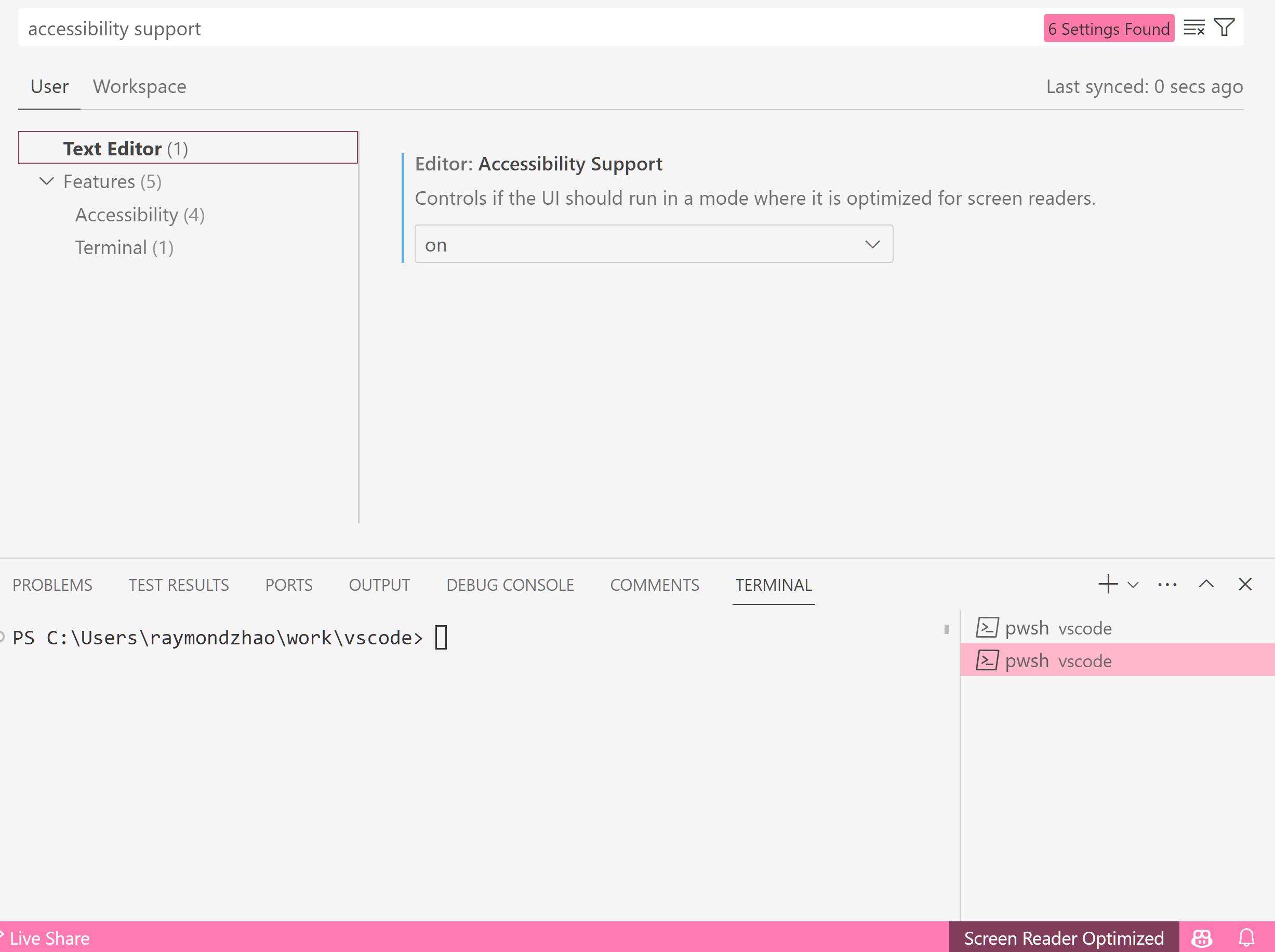Image resolution: width=1275 pixels, height=952 pixels.
Task: Click the settings search input field
Action: point(519,28)
